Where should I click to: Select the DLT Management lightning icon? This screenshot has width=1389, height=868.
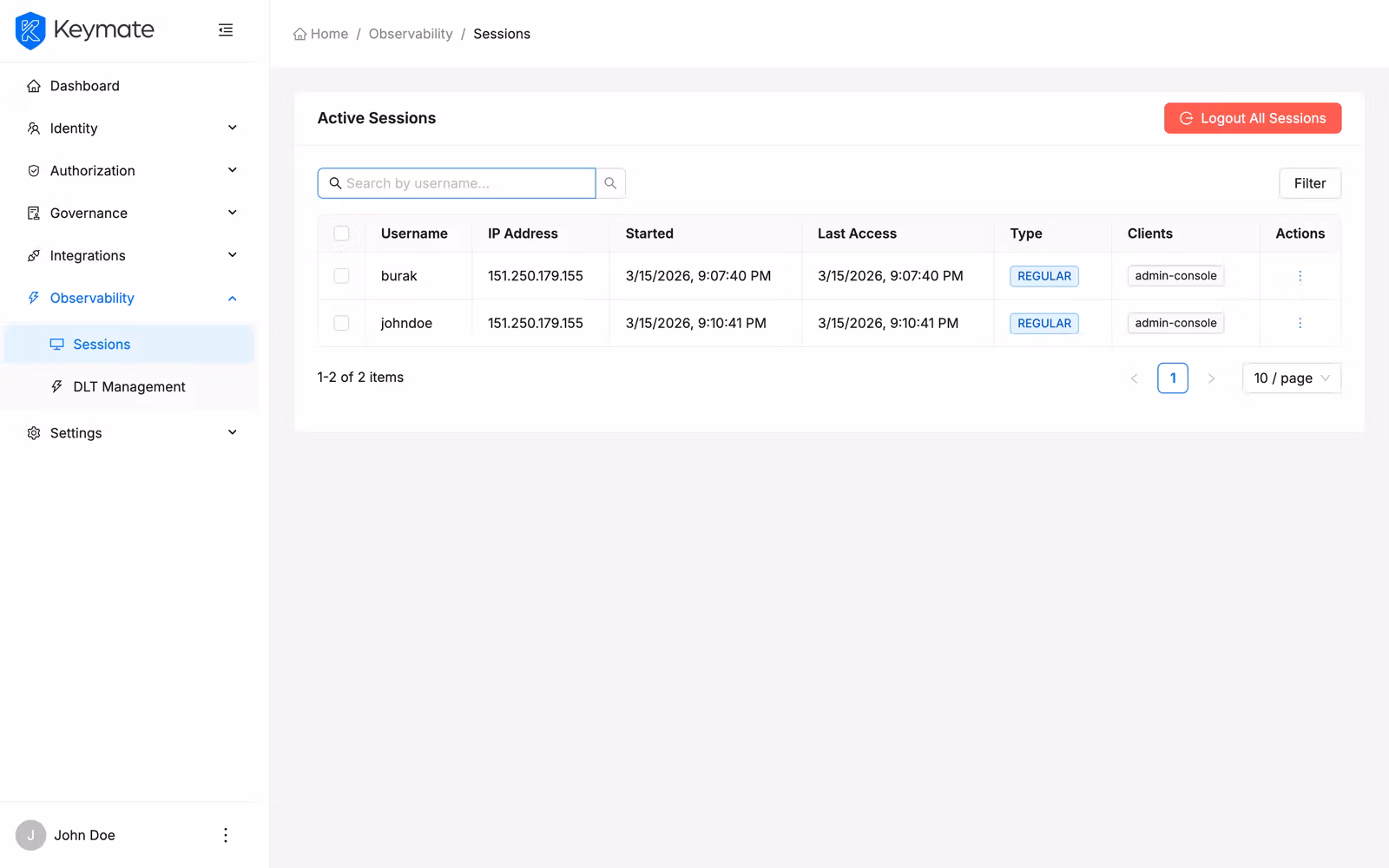[x=57, y=386]
